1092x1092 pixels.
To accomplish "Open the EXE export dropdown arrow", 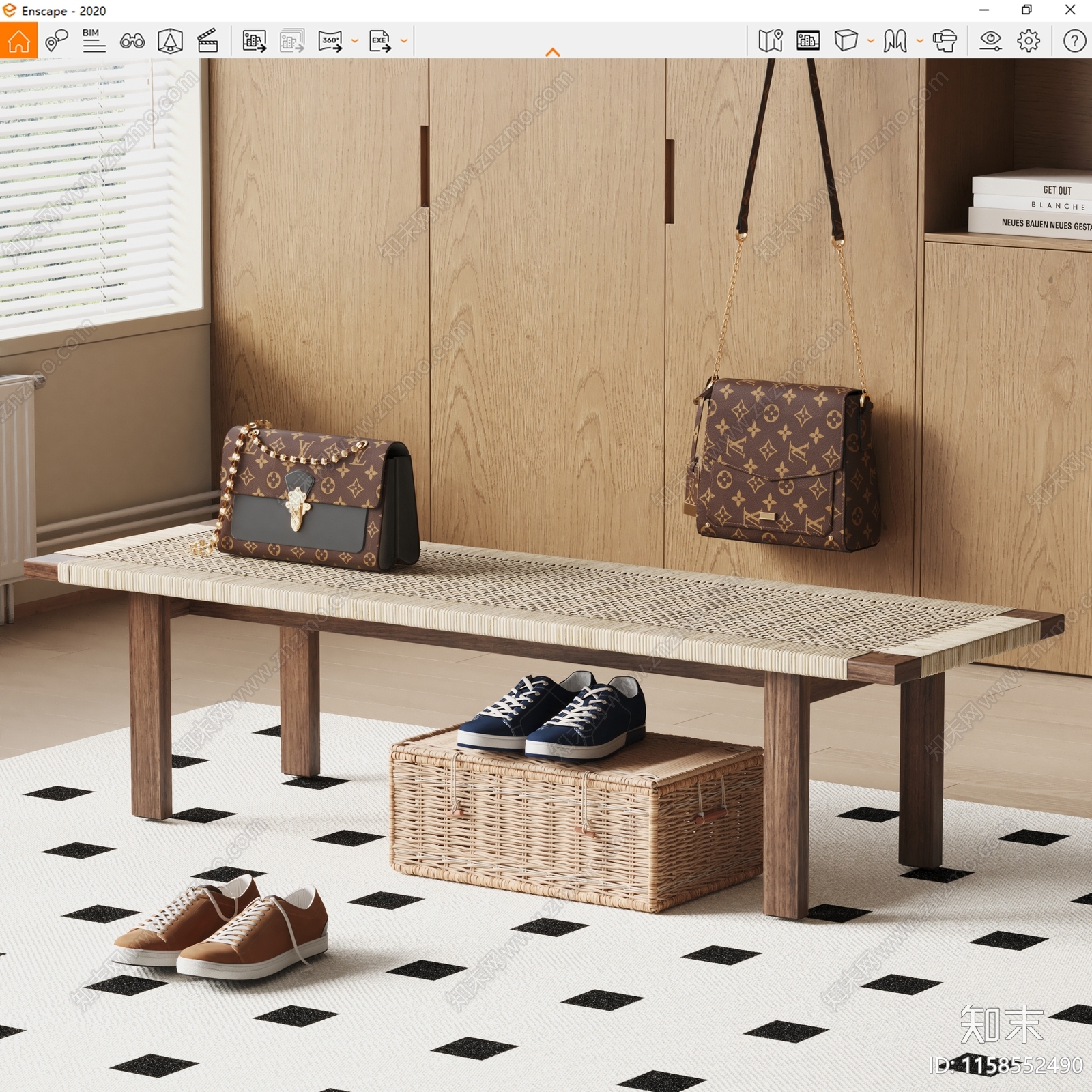I will 403,41.
